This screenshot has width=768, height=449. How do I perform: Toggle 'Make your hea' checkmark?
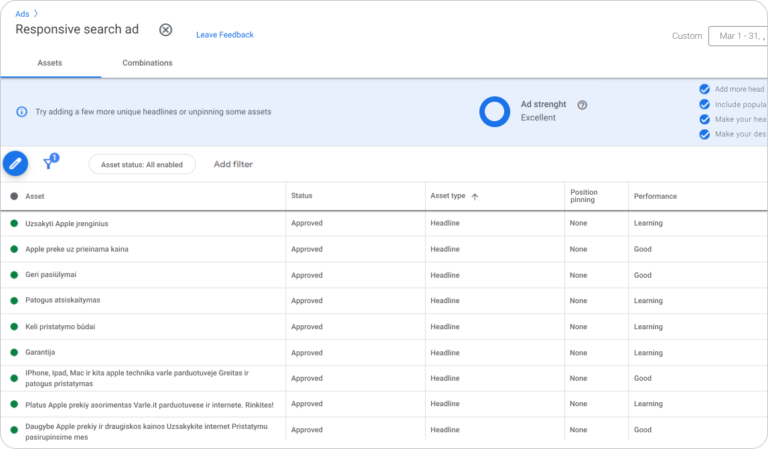click(x=704, y=119)
